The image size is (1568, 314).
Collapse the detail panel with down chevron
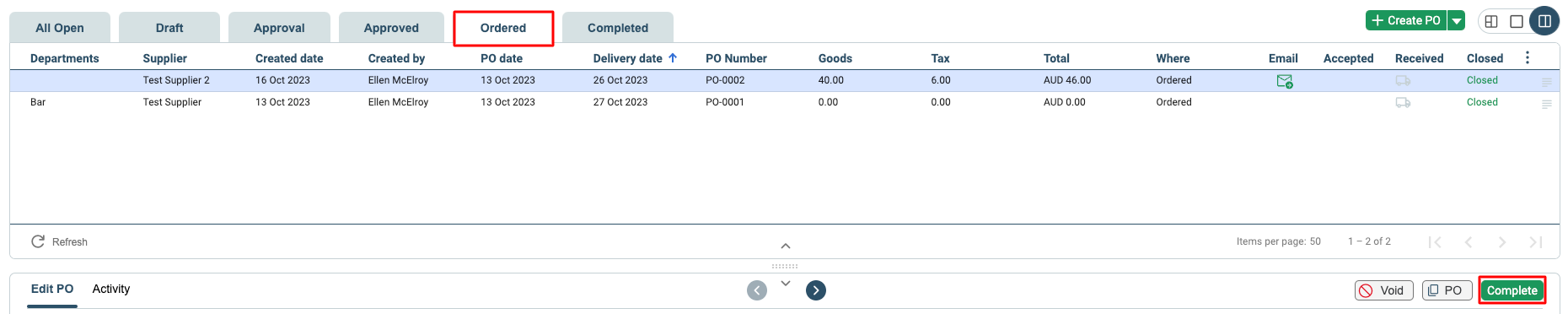tap(786, 284)
